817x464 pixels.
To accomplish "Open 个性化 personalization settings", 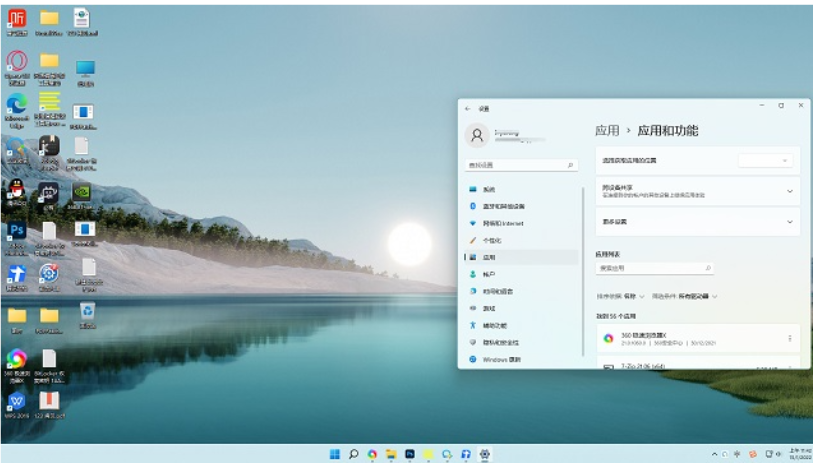I will click(491, 240).
